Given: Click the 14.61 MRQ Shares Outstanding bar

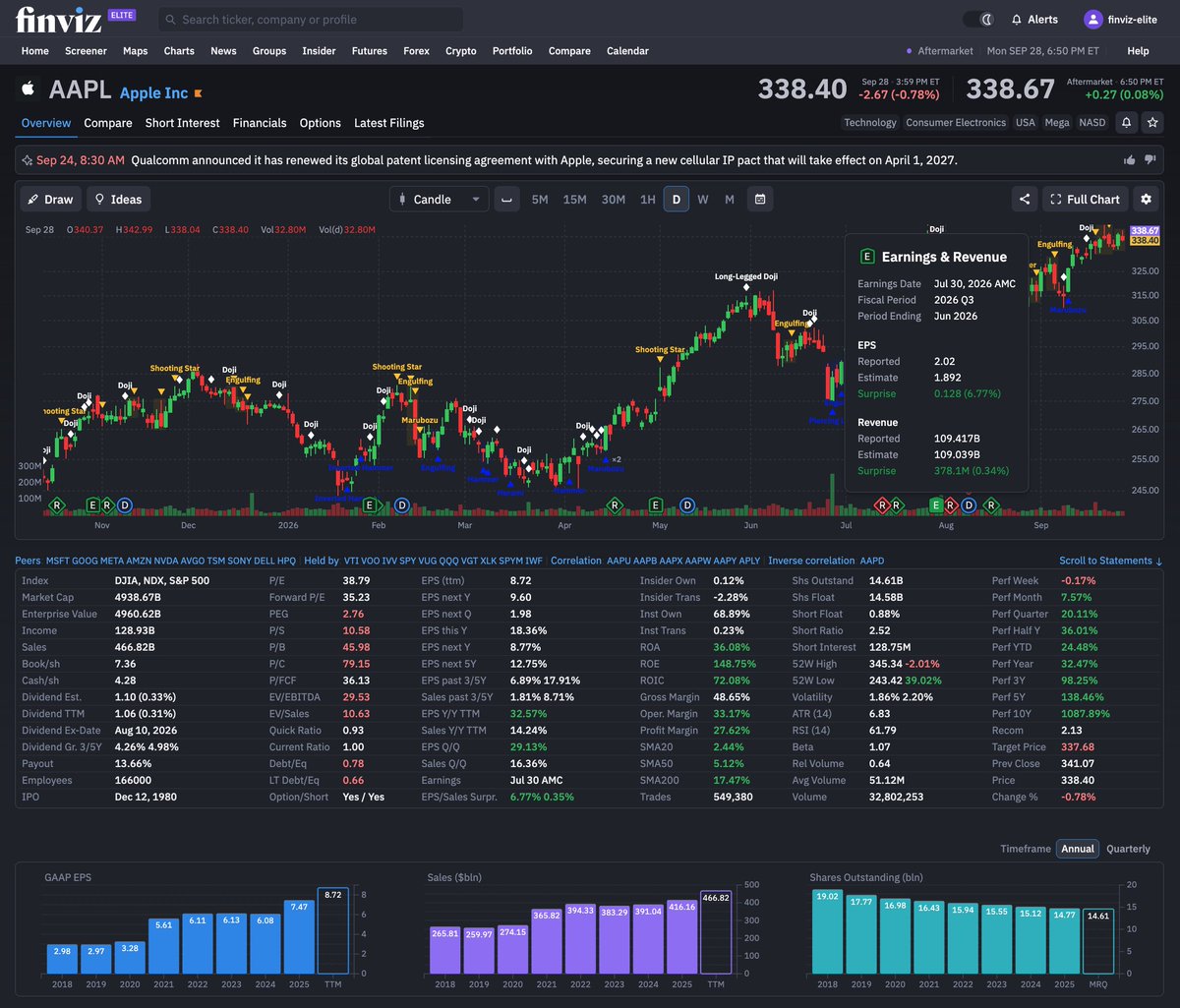Looking at the screenshot, I should click(x=1097, y=941).
